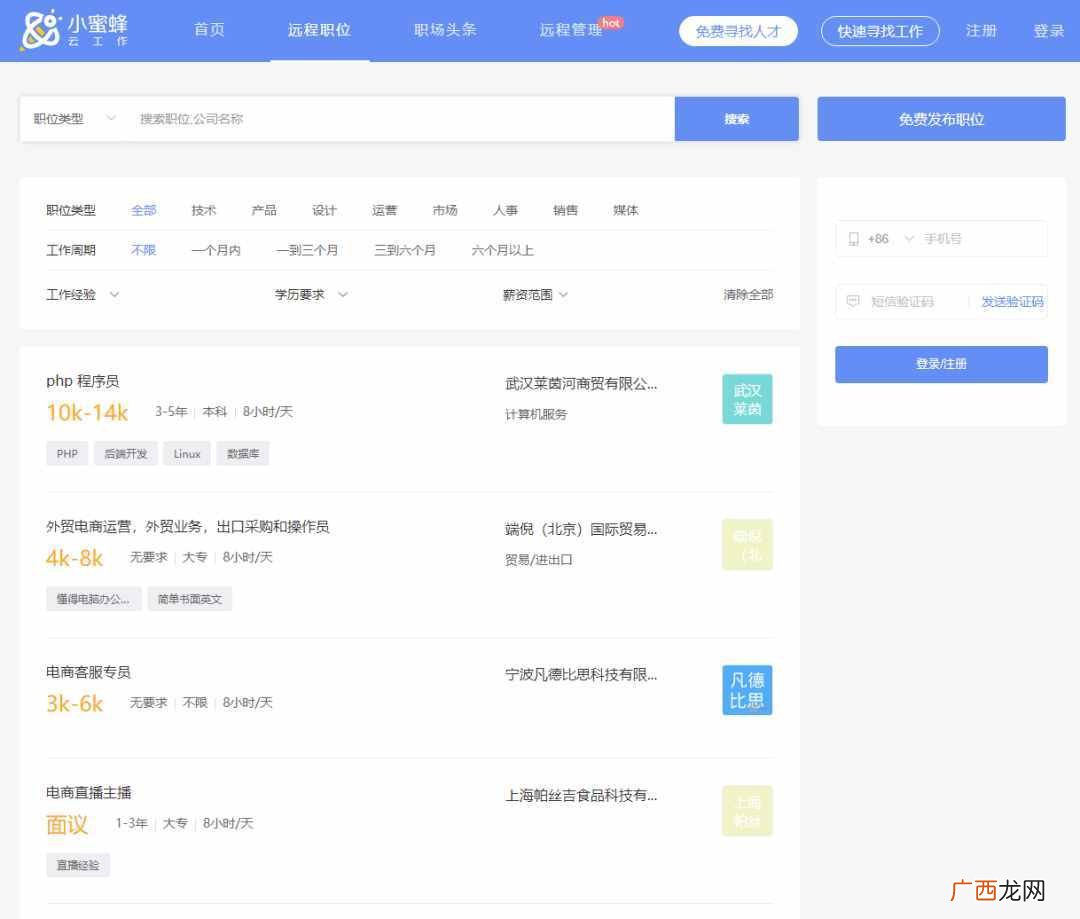Click the phone icon in mobile field

[853, 239]
